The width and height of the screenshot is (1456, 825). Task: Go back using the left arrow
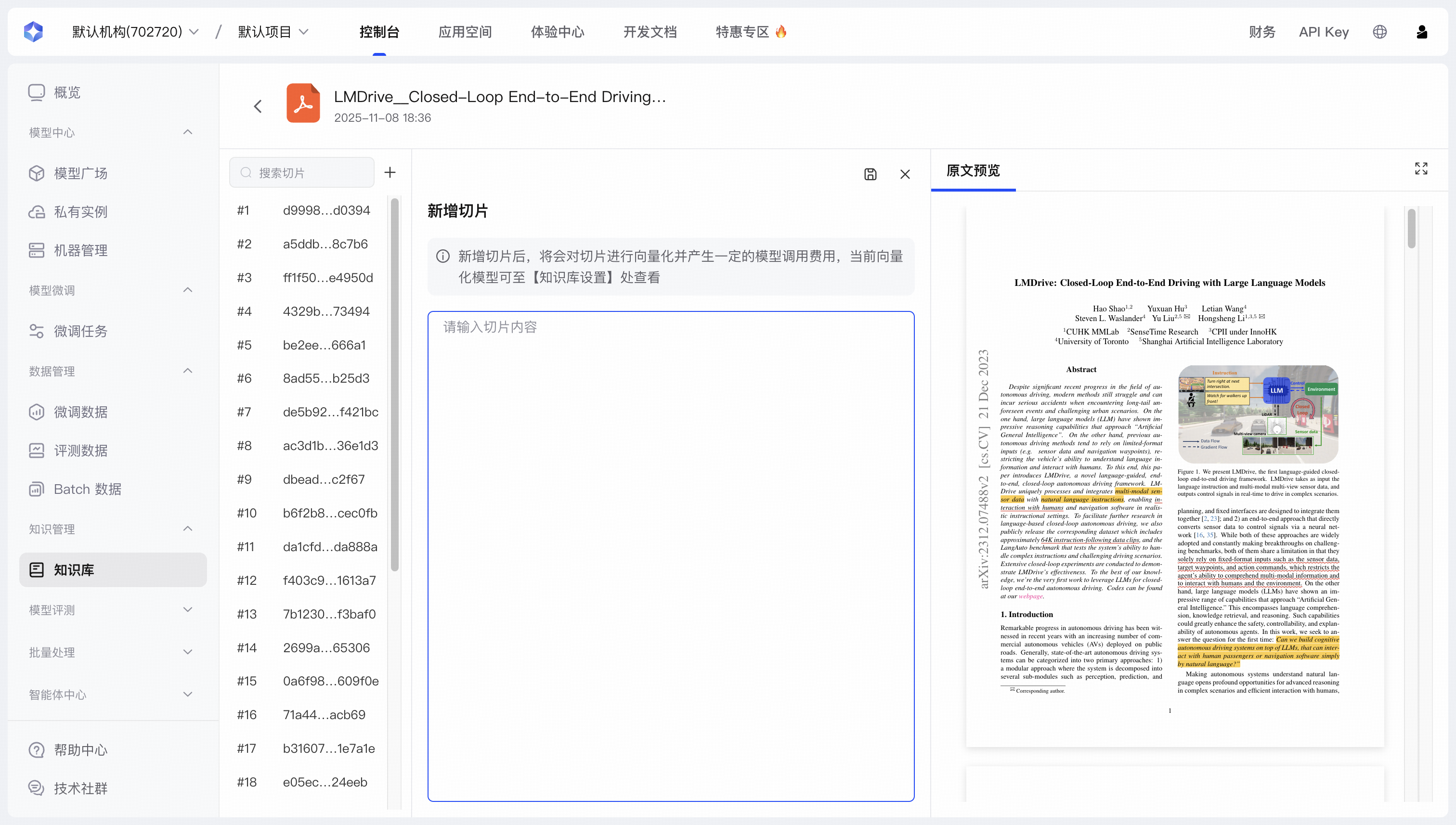point(258,106)
